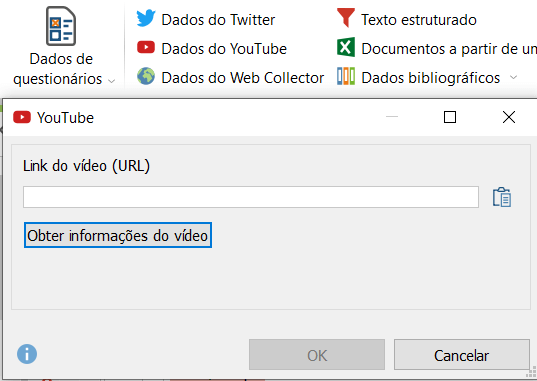Viewport: 537px width, 381px height.
Task: Click the Cancelar button
Action: click(x=462, y=355)
